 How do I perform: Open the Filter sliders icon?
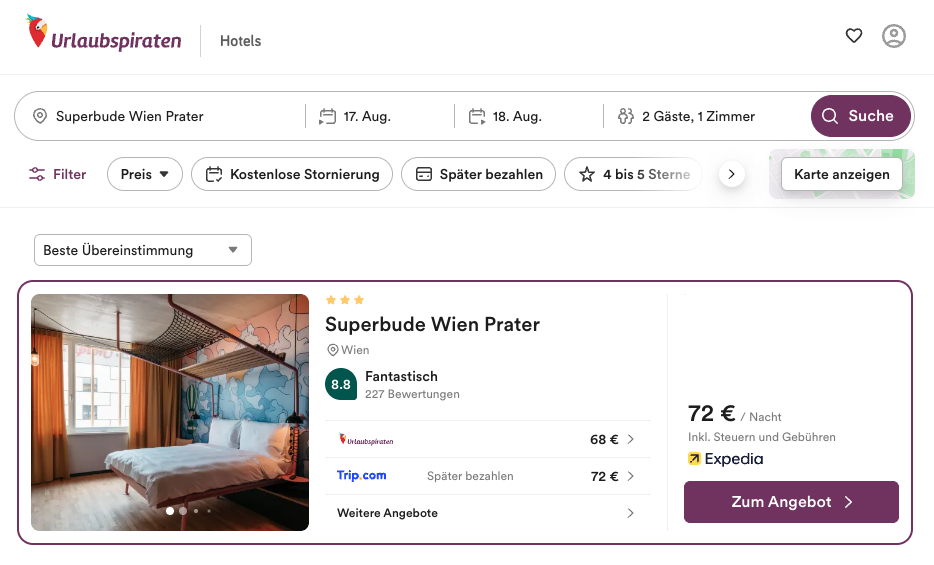click(x=37, y=174)
